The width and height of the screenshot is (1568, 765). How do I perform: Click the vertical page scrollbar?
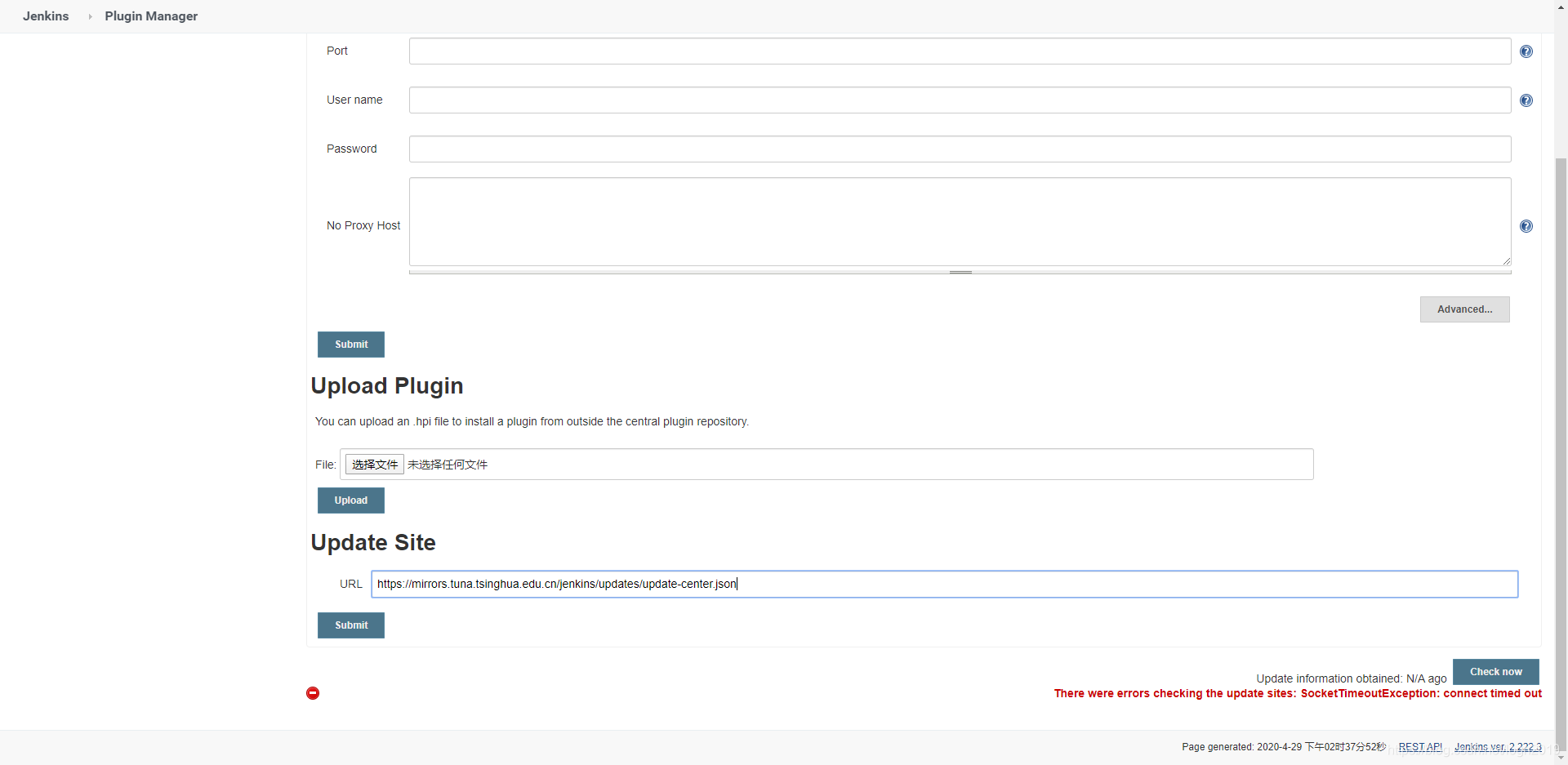[x=1561, y=453]
